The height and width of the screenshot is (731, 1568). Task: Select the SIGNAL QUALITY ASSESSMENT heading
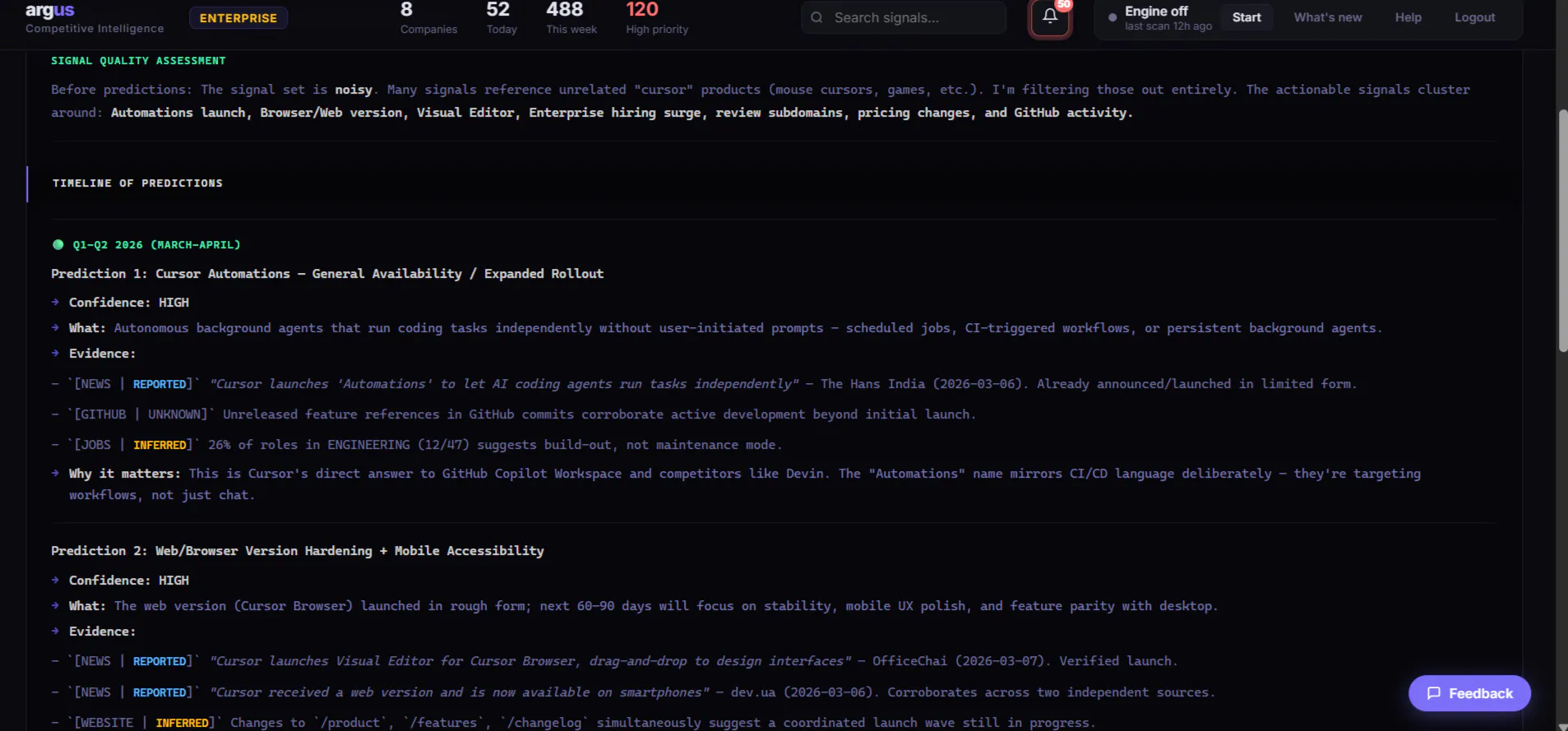138,61
